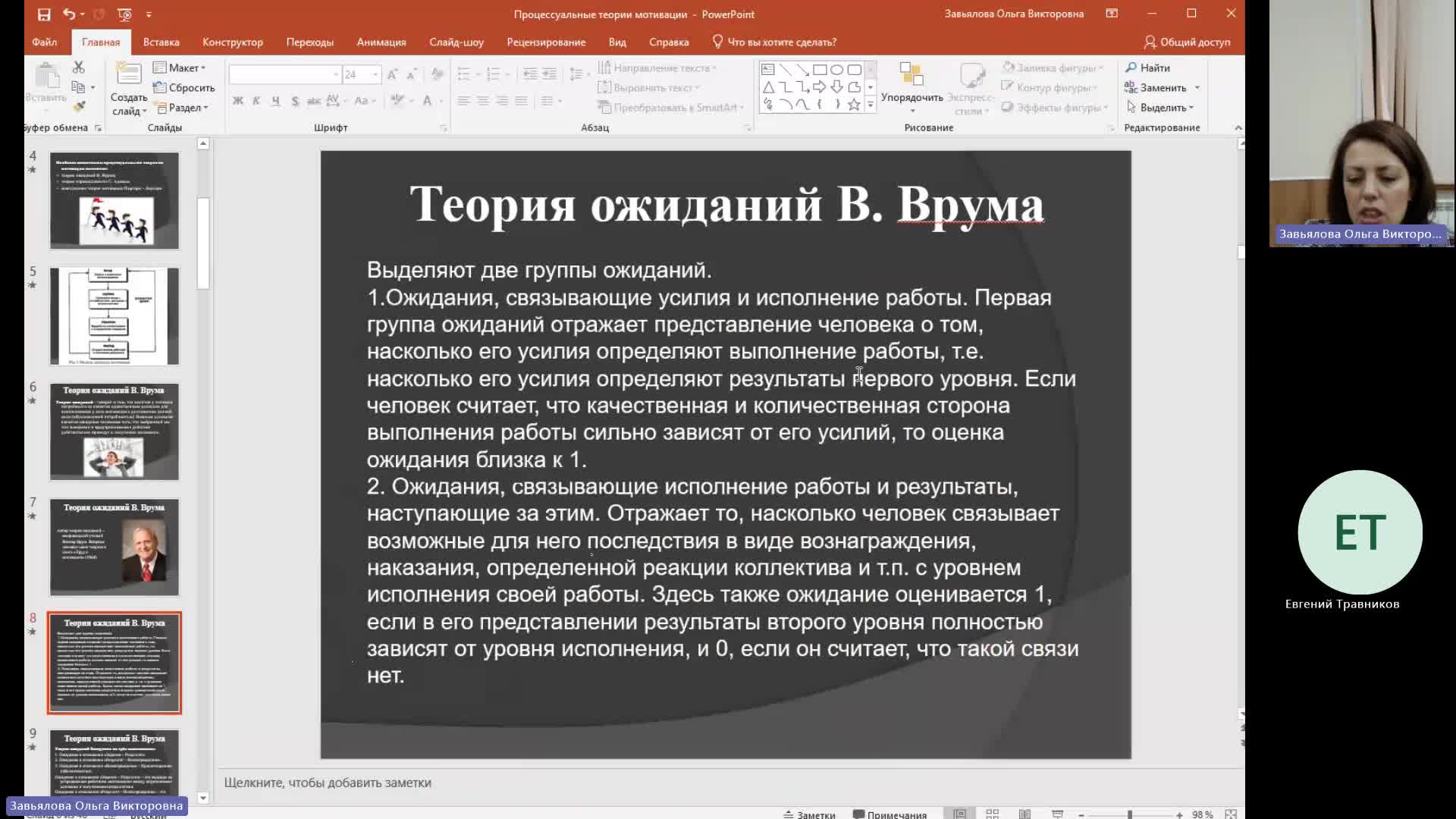This screenshot has width=1456, height=819.
Task: Click the Format Painter brush icon
Action: (x=78, y=106)
